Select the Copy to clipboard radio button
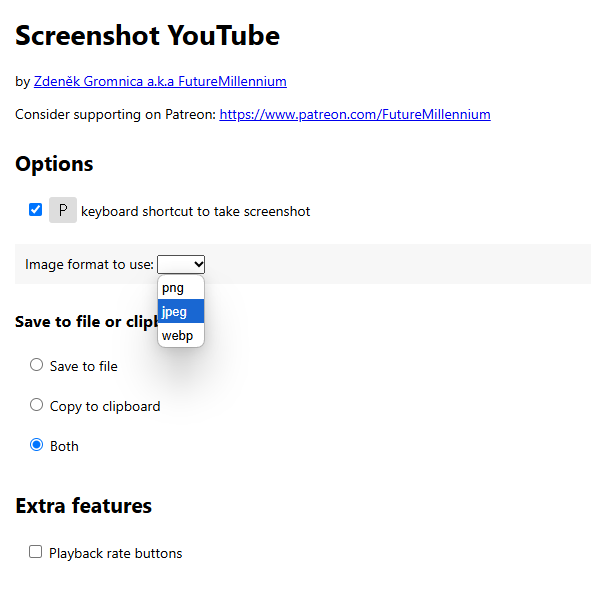The width and height of the screenshot is (591, 595). tap(36, 405)
